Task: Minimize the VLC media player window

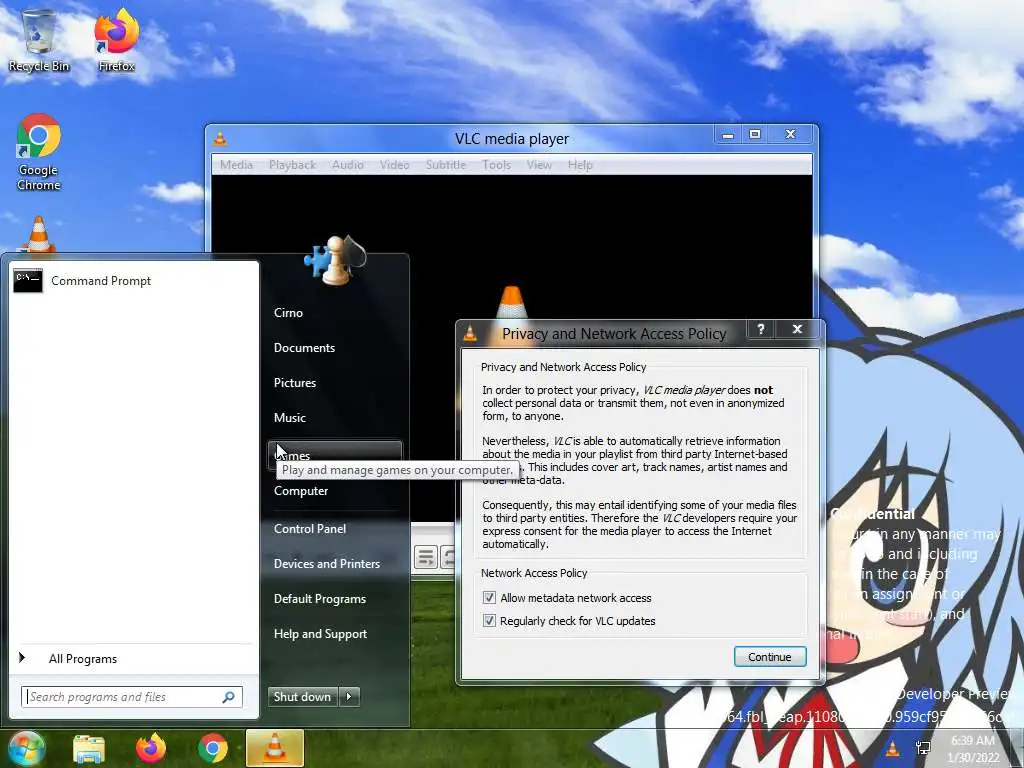Action: tap(728, 135)
